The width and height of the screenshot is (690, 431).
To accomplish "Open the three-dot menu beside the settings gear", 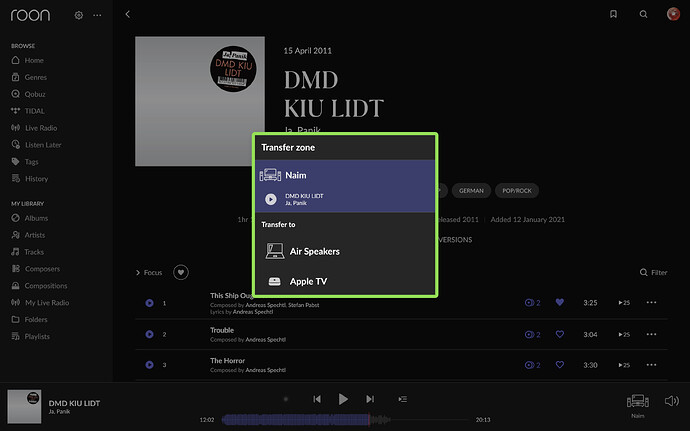I will click(x=97, y=15).
